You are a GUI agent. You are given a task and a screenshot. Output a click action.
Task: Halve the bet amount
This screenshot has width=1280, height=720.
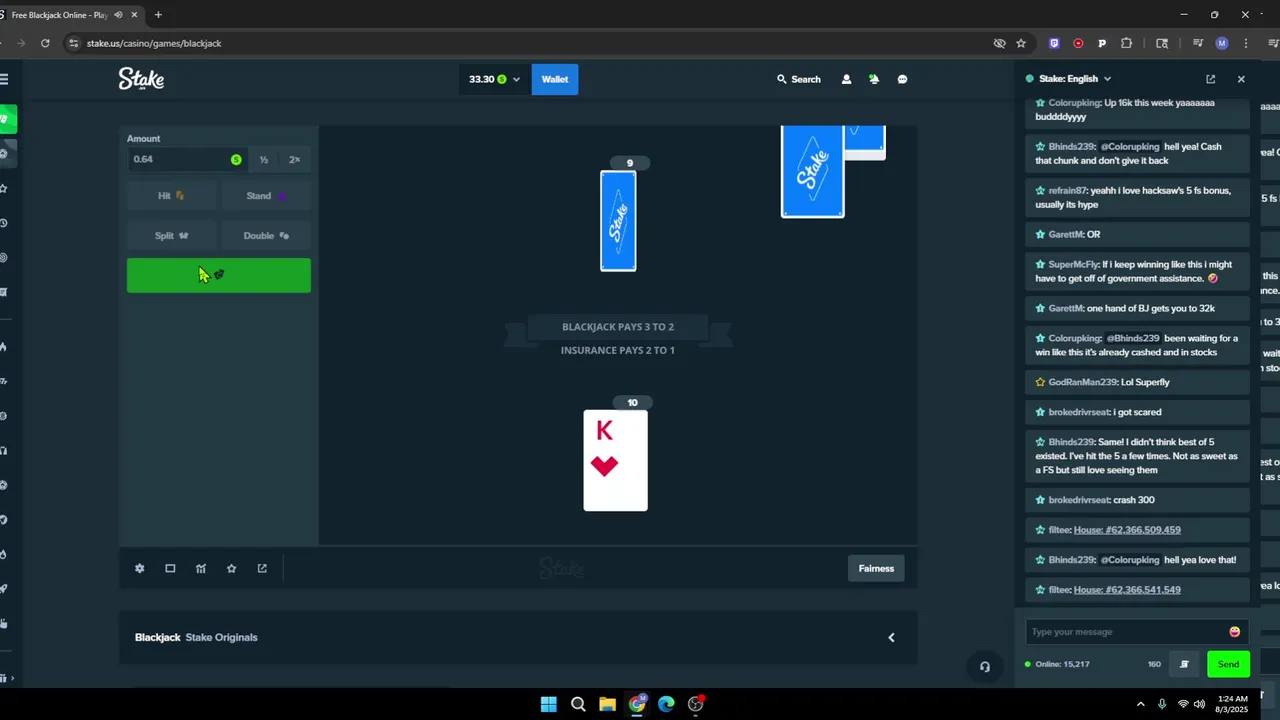(x=264, y=160)
